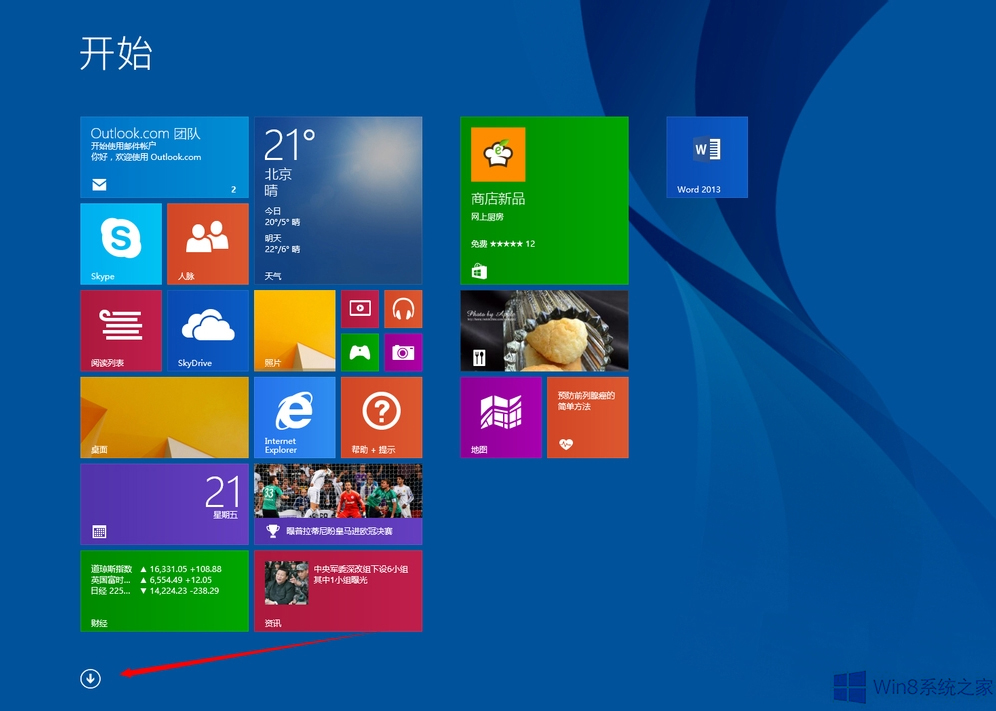Open the Finance (财经) stock tile
This screenshot has height=711, width=996.
click(165, 591)
